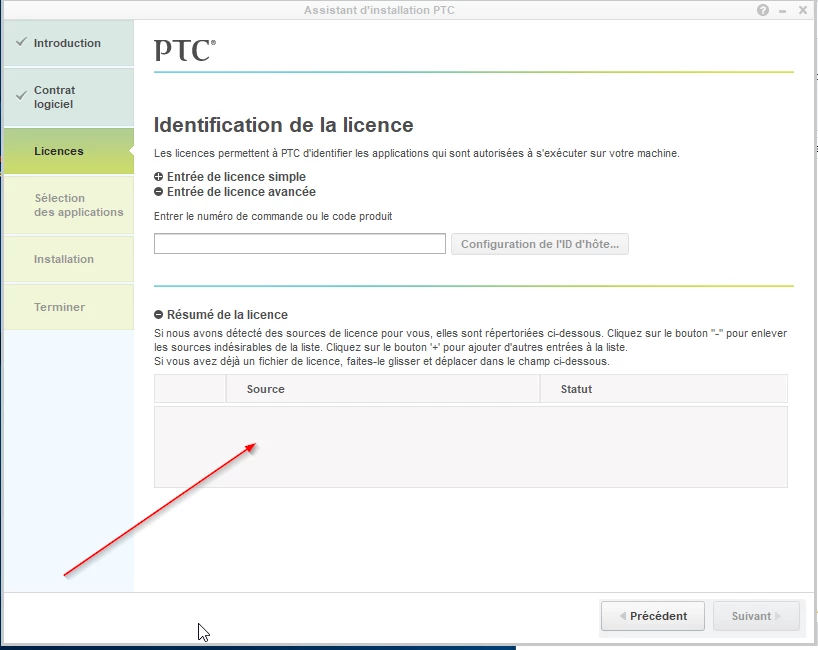Image resolution: width=818 pixels, height=650 pixels.
Task: Open Configuration de l'ID d'hôte dialog
Action: pos(540,244)
